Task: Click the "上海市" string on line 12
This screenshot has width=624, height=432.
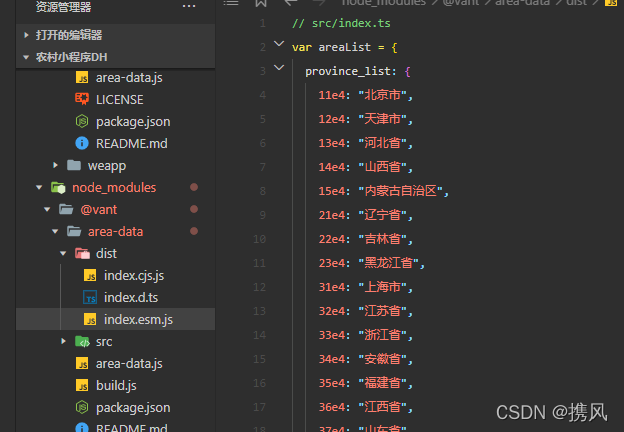Action: tap(382, 287)
